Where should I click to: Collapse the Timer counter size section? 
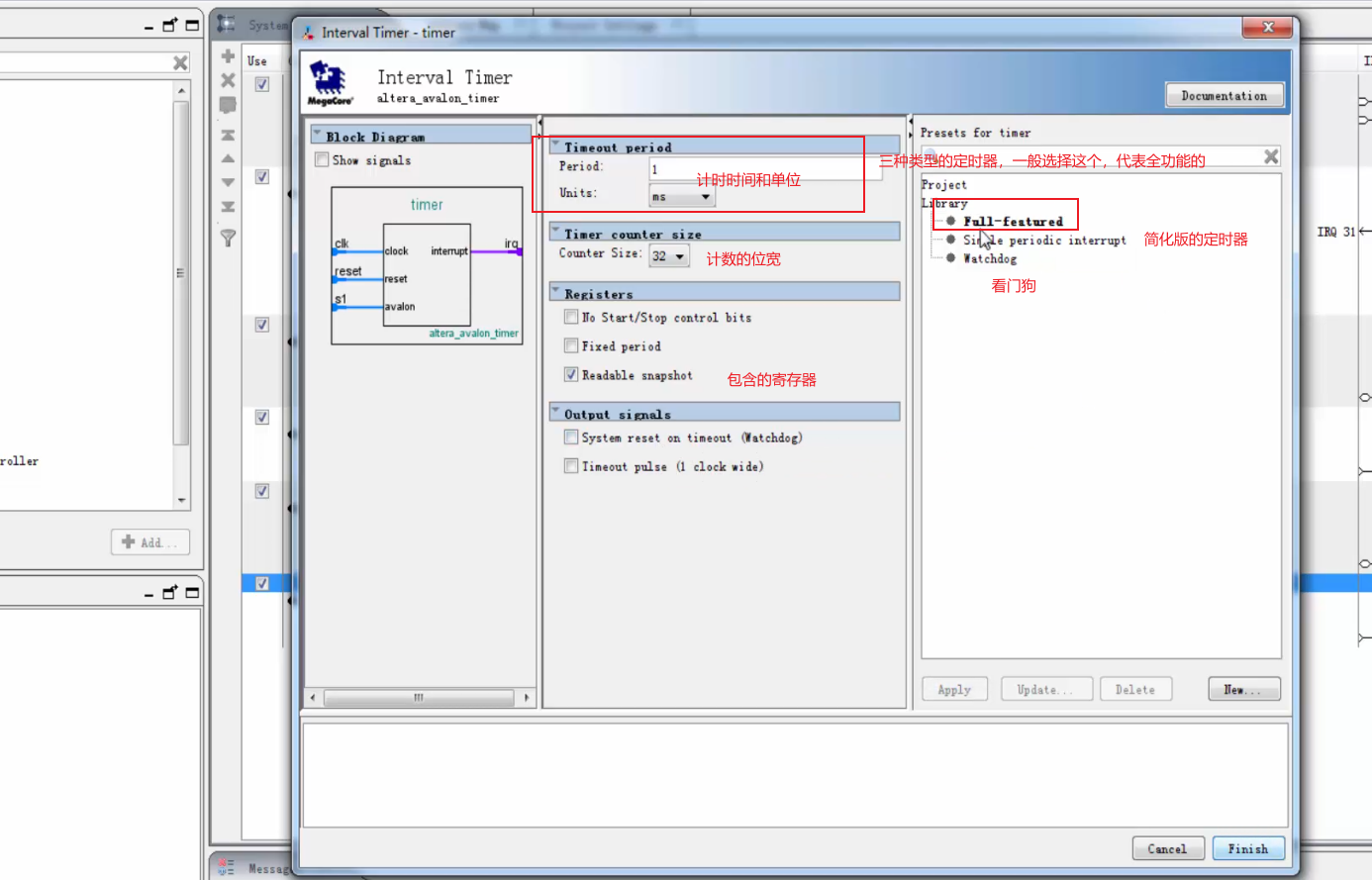(x=556, y=231)
